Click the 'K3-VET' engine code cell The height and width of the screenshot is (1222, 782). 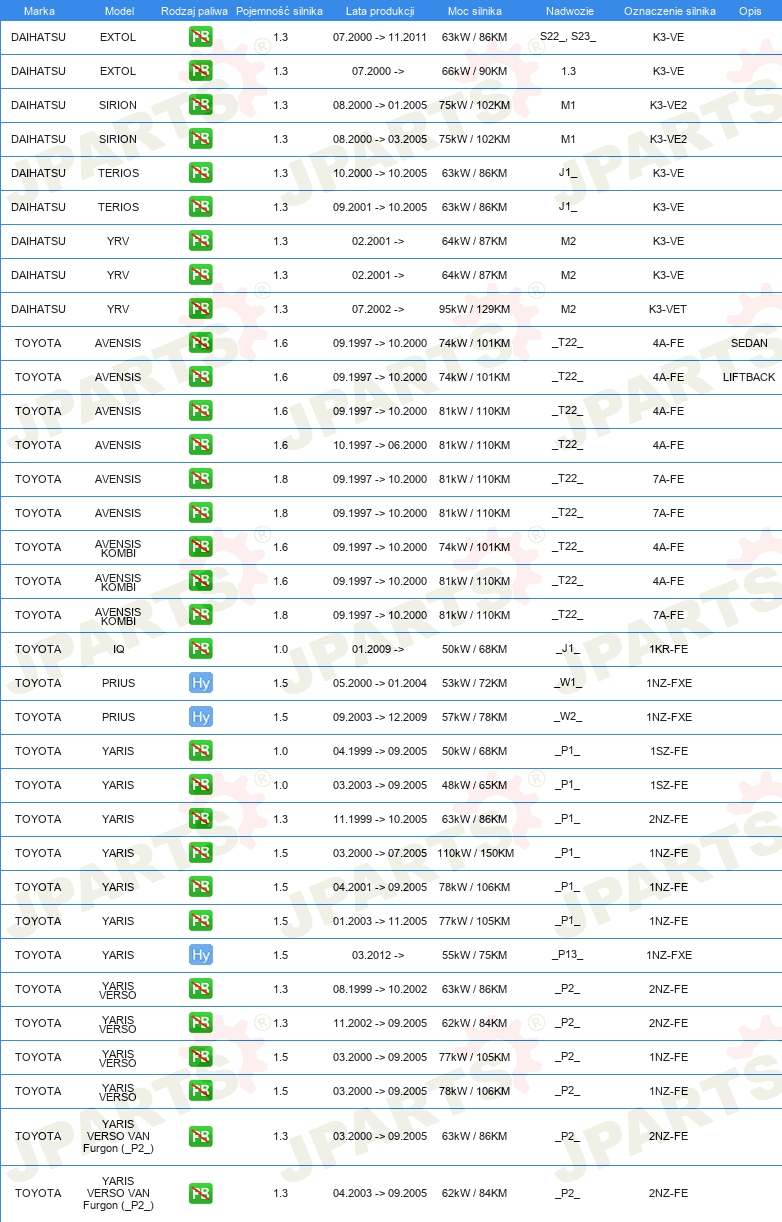[668, 309]
